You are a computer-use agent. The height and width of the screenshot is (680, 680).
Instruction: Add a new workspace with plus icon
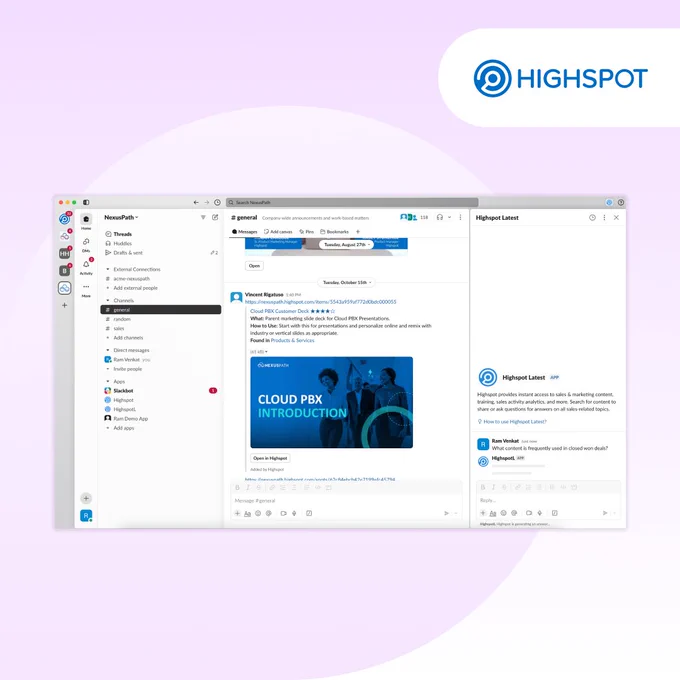(65, 305)
